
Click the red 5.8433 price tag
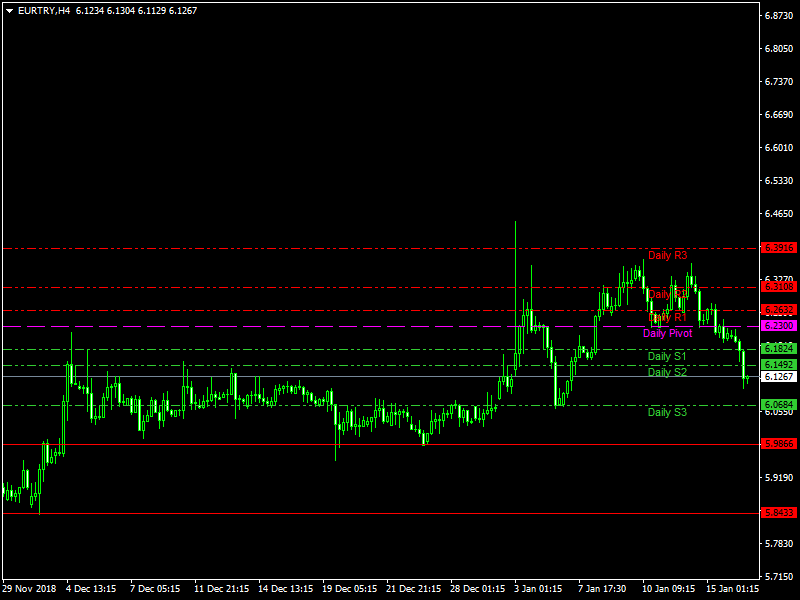tap(779, 513)
